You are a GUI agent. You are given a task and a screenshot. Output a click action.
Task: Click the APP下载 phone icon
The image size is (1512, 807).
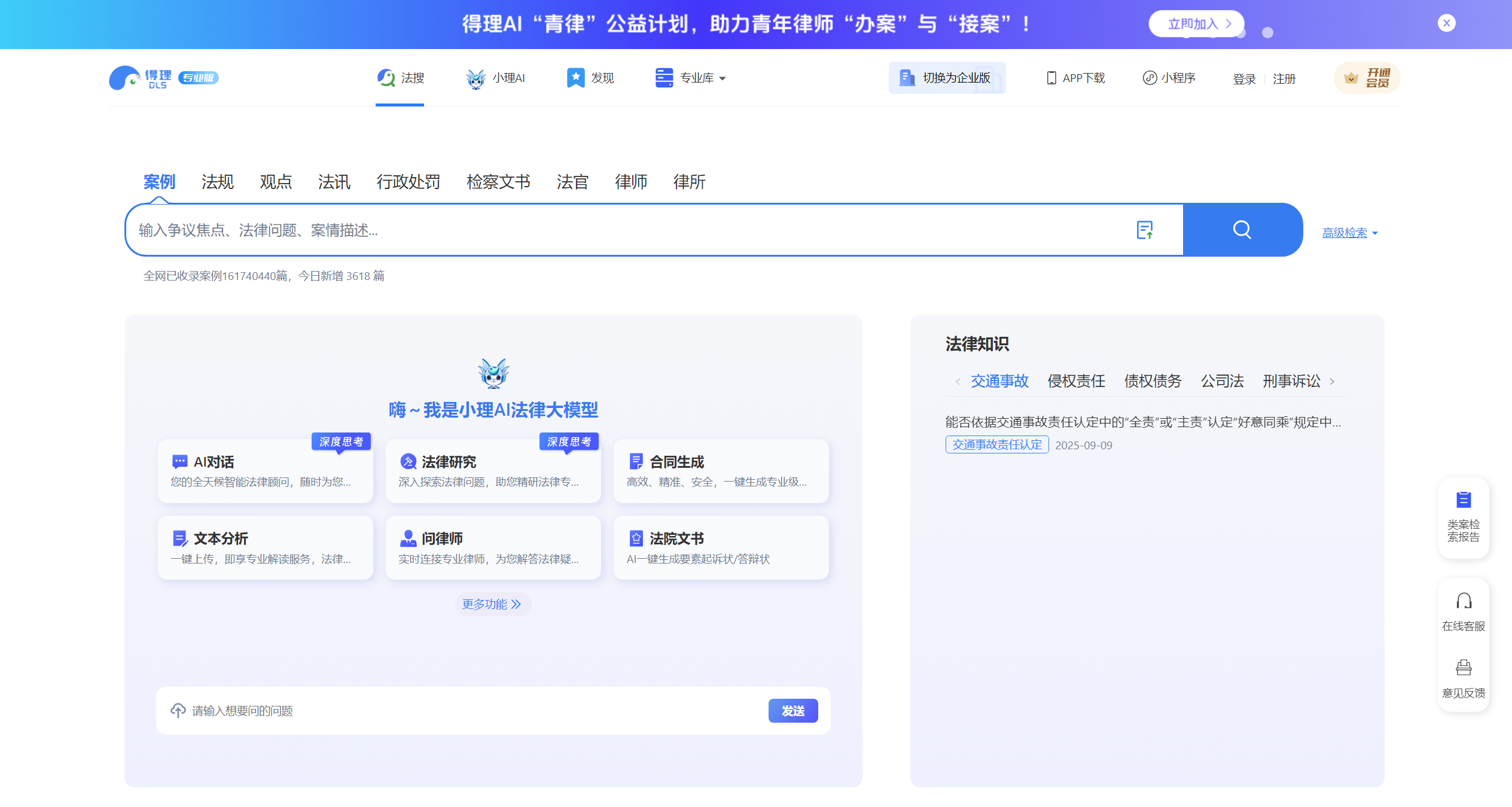pyautogui.click(x=1051, y=77)
